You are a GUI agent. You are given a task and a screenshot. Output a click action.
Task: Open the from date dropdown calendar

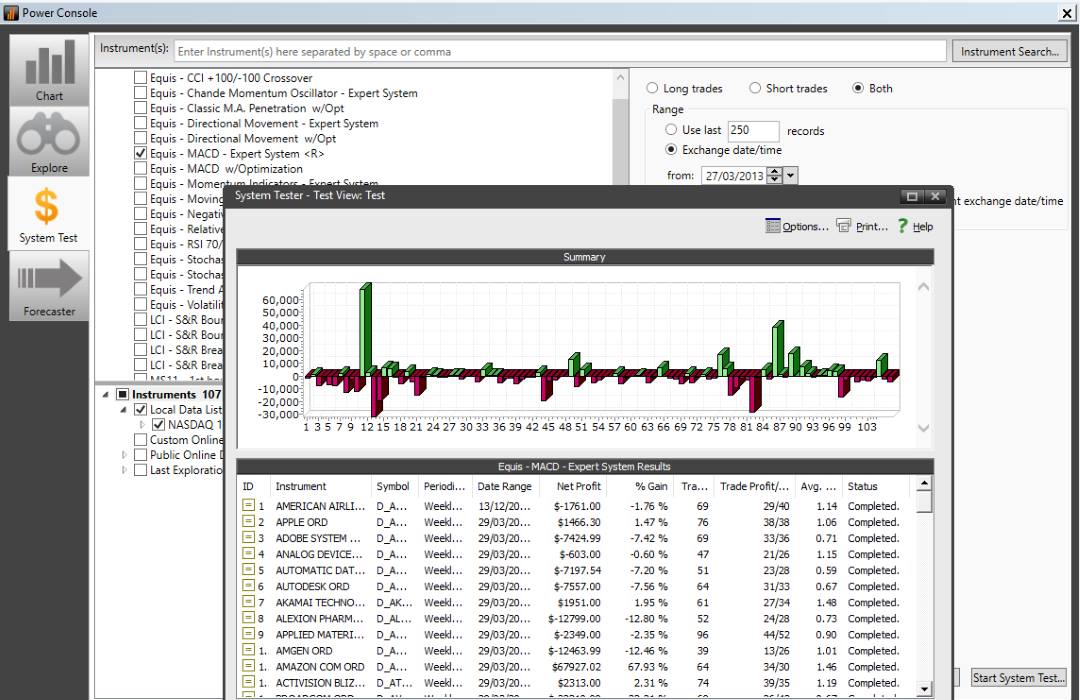(790, 174)
